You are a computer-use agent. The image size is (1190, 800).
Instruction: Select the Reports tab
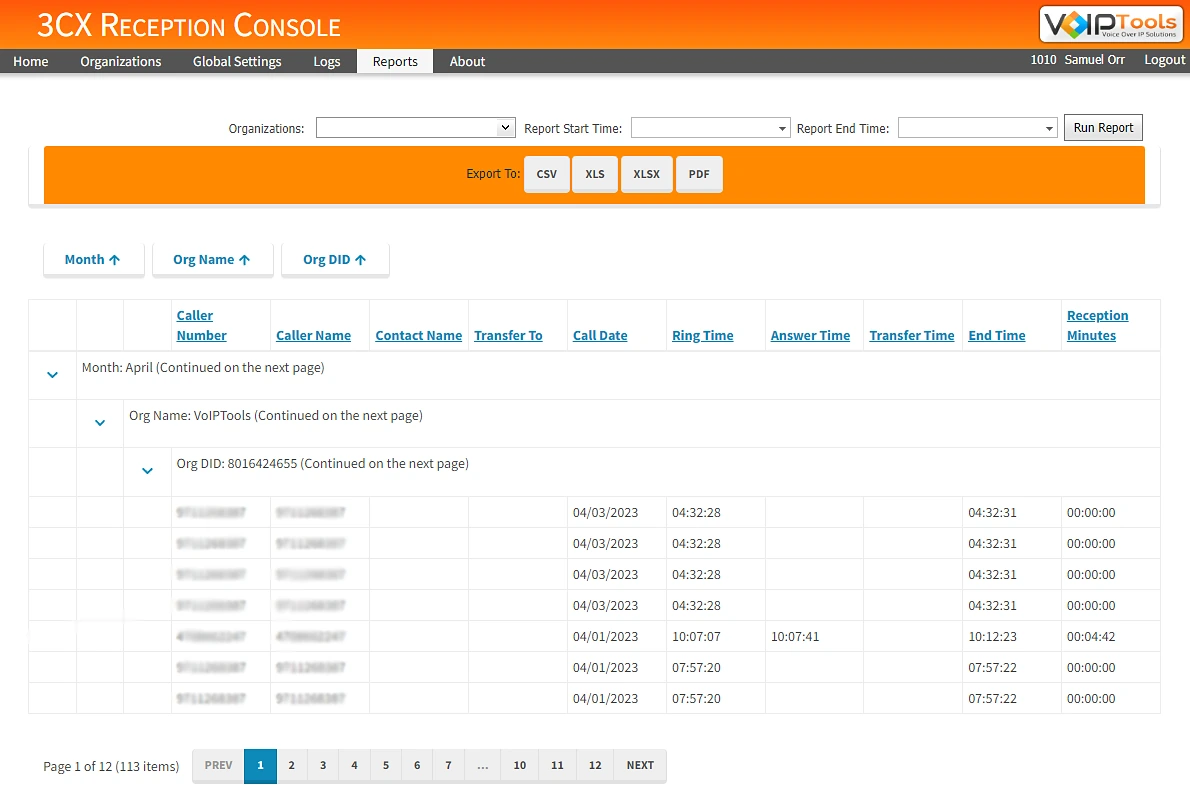[395, 61]
